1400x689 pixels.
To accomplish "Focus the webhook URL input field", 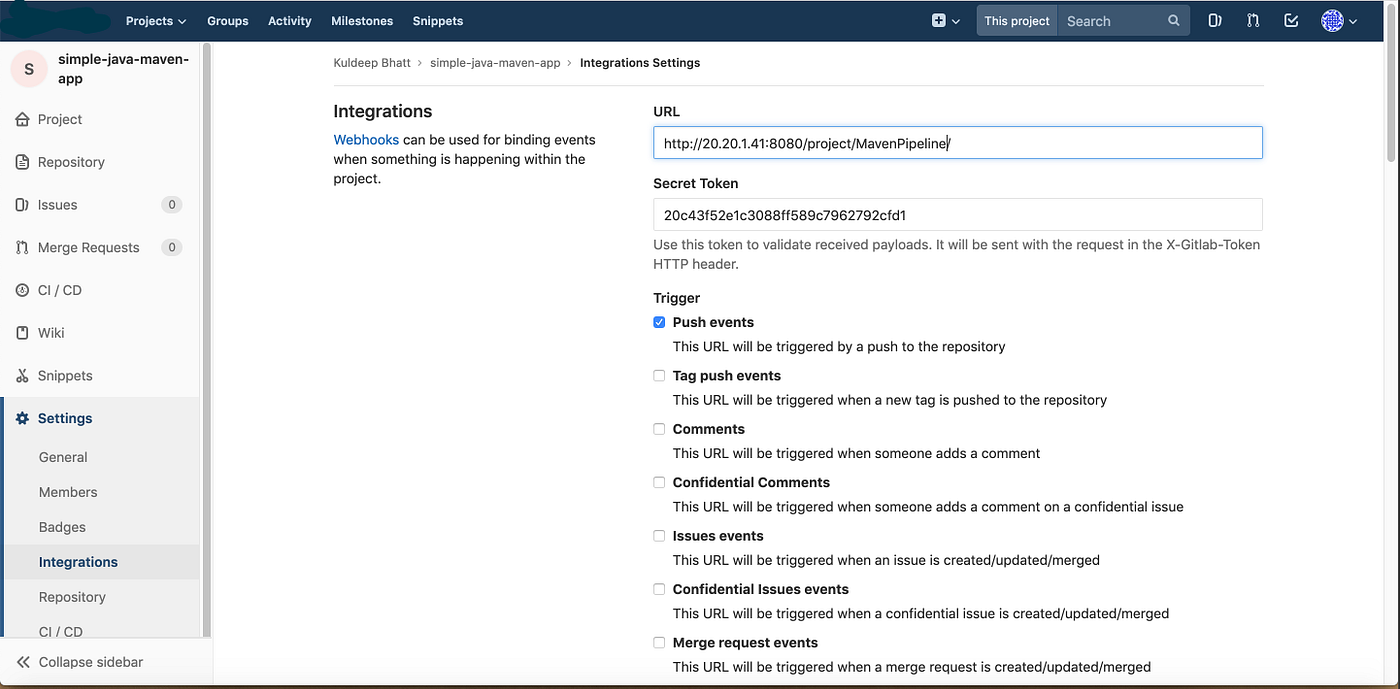I will (957, 142).
